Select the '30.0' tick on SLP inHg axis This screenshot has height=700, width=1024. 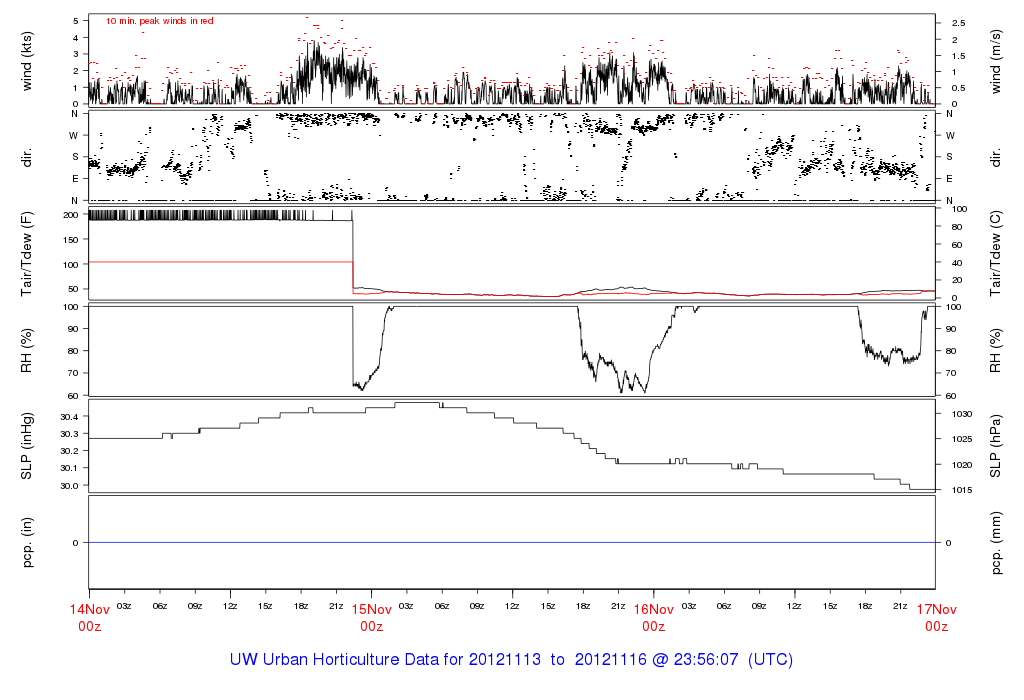tap(69, 485)
